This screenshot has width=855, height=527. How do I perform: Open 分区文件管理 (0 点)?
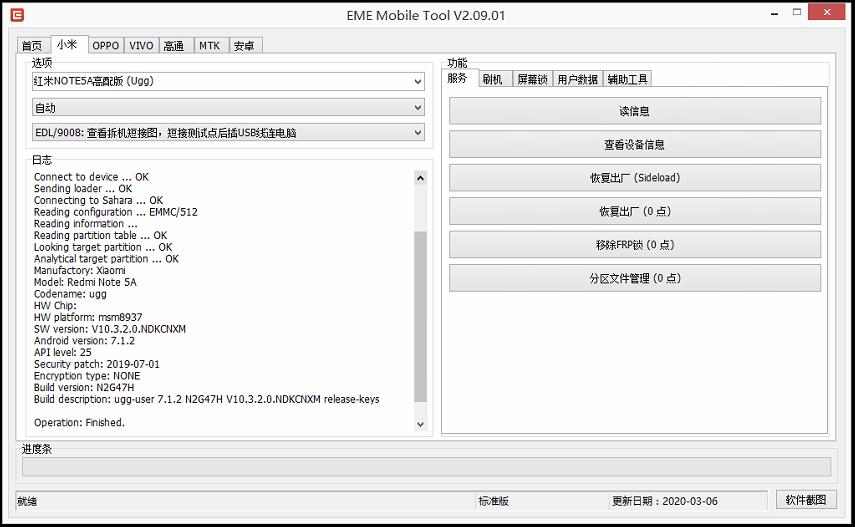tap(635, 278)
